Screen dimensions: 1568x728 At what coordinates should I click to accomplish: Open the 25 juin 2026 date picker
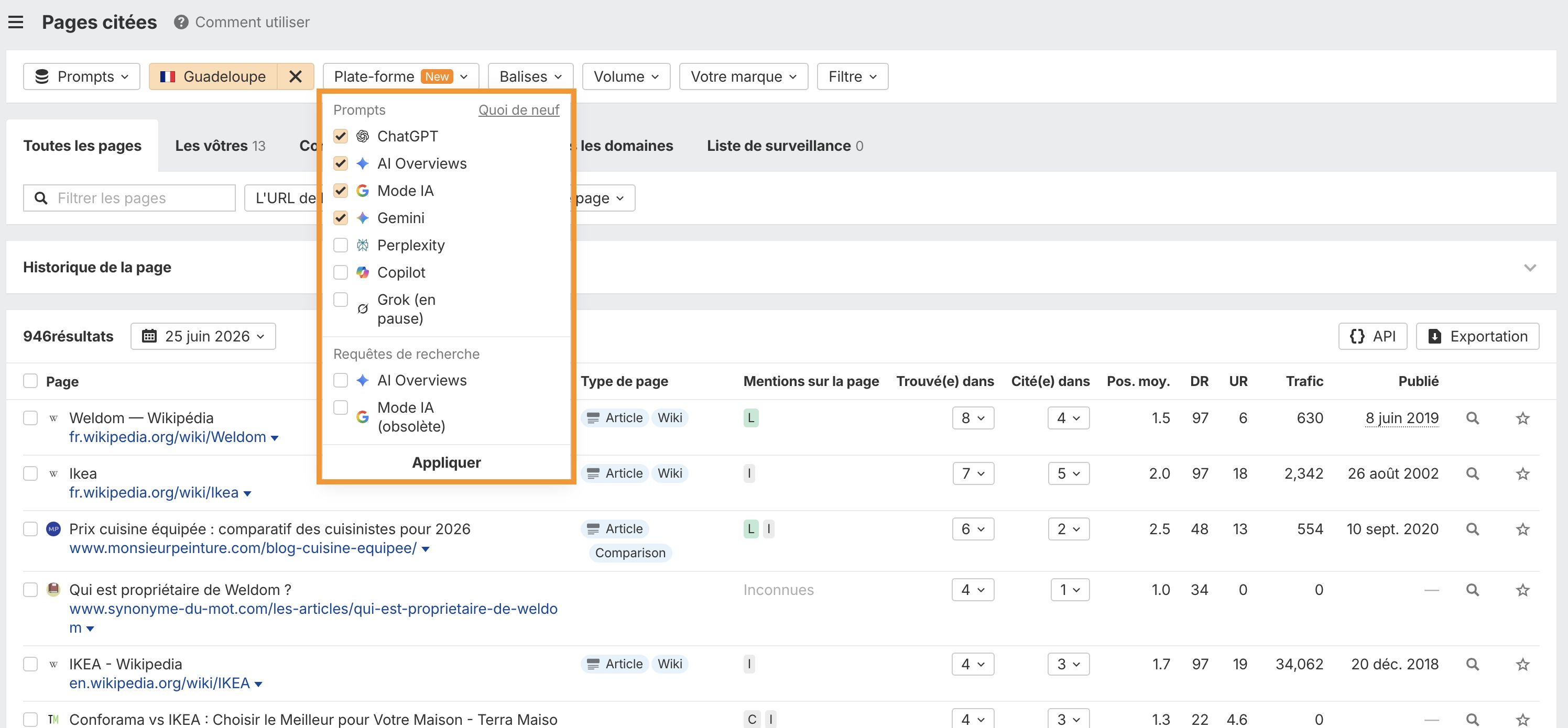[x=203, y=336]
